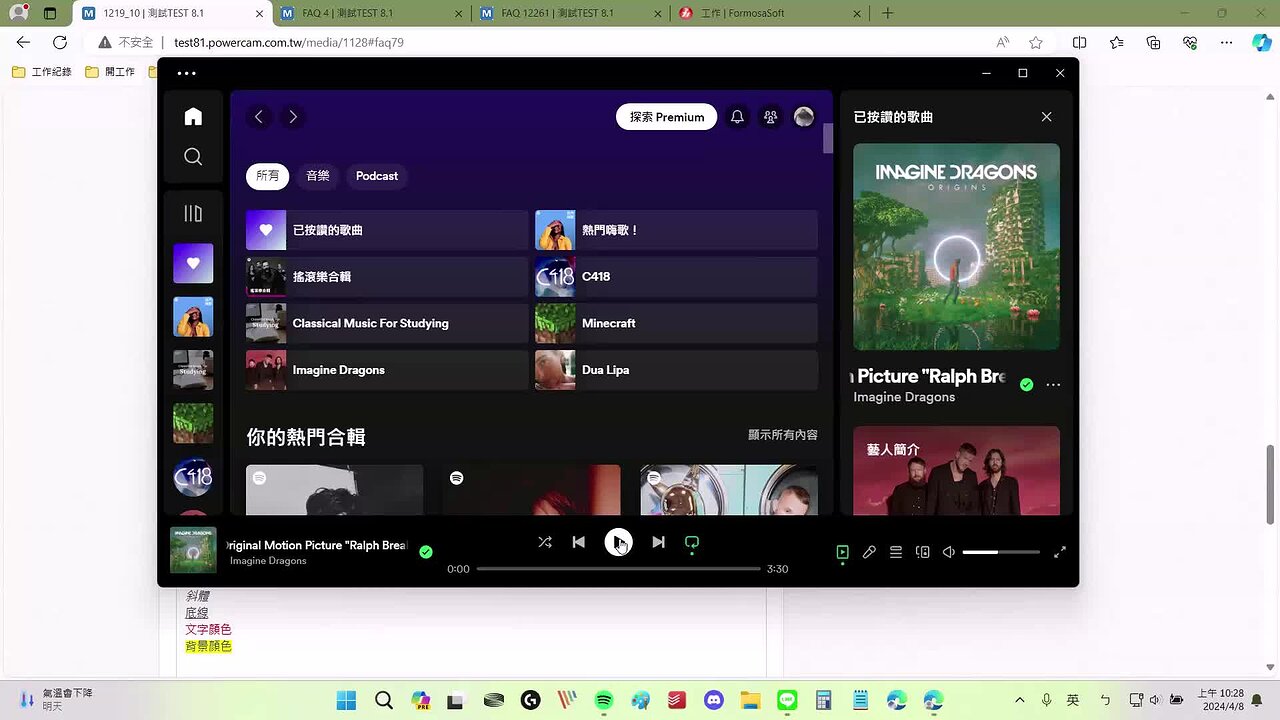Toggle shuffle playback
This screenshot has width=1280, height=720.
coord(544,542)
